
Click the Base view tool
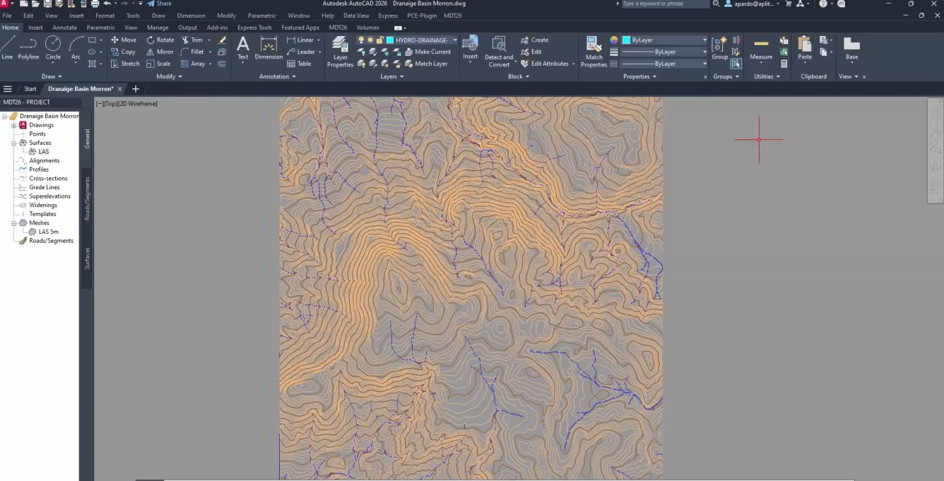click(x=851, y=48)
